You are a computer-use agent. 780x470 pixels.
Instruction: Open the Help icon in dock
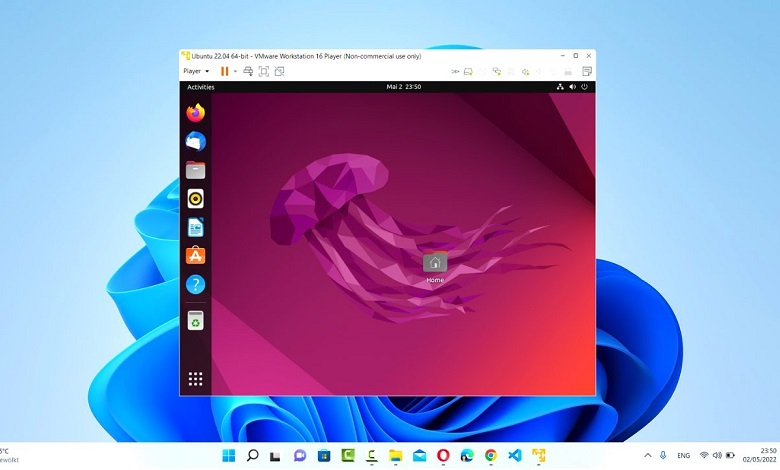195,285
